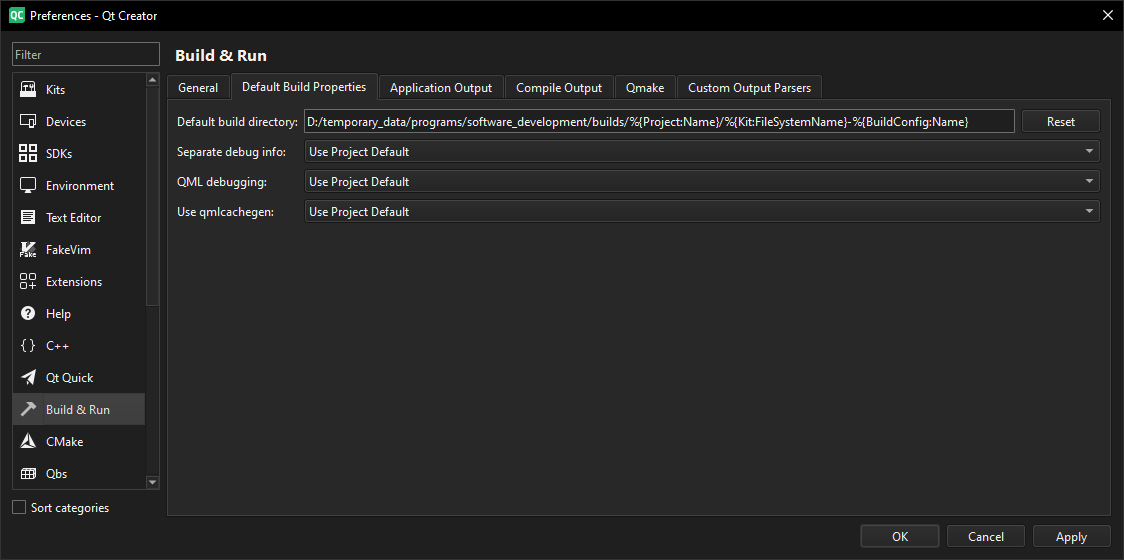Click the Qt Creator logo in title bar
The height and width of the screenshot is (560, 1124).
coord(16,15)
